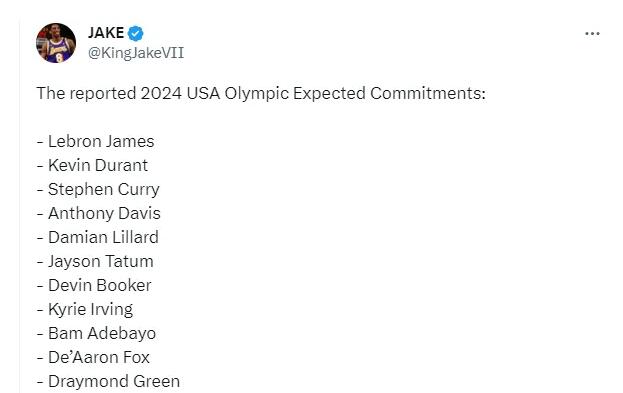Viewport: 623px width, 393px height.
Task: Open the @KingJakeVII handle link
Action: [x=136, y=53]
